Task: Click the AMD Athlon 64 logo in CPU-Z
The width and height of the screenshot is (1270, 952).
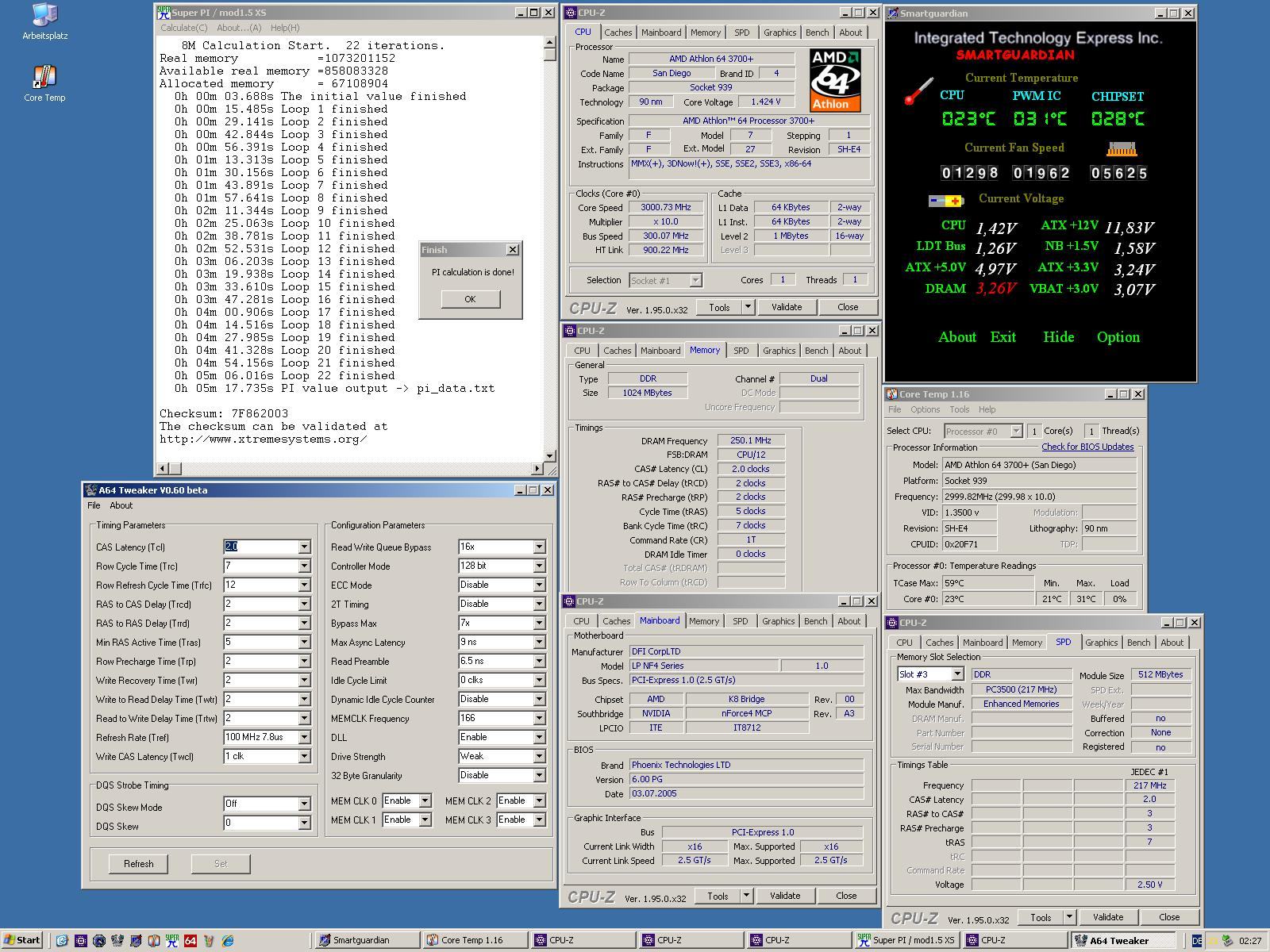Action: coord(835,79)
